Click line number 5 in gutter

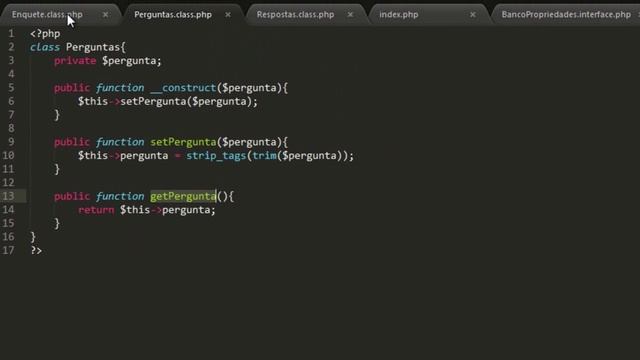point(11,88)
